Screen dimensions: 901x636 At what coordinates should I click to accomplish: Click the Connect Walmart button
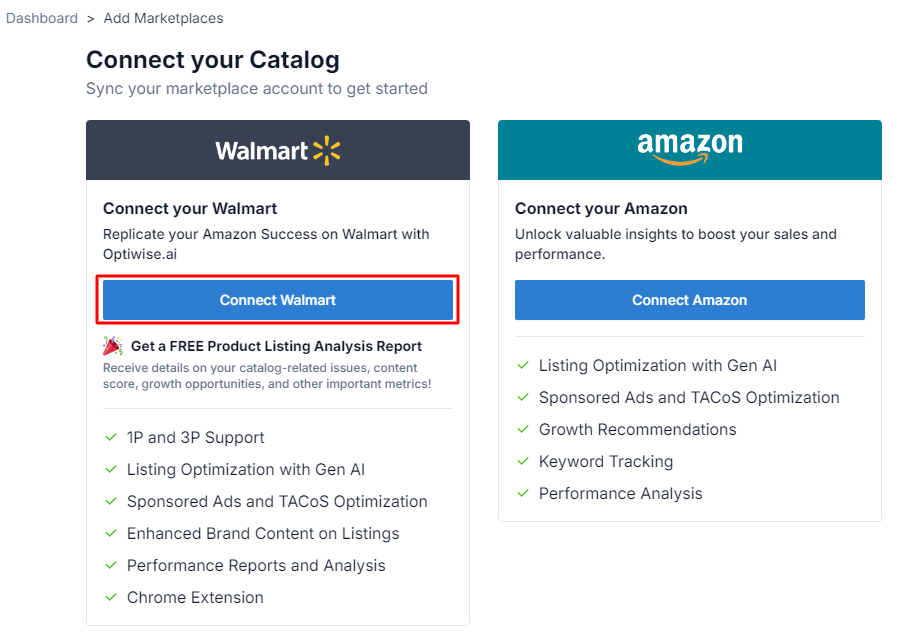pyautogui.click(x=278, y=300)
